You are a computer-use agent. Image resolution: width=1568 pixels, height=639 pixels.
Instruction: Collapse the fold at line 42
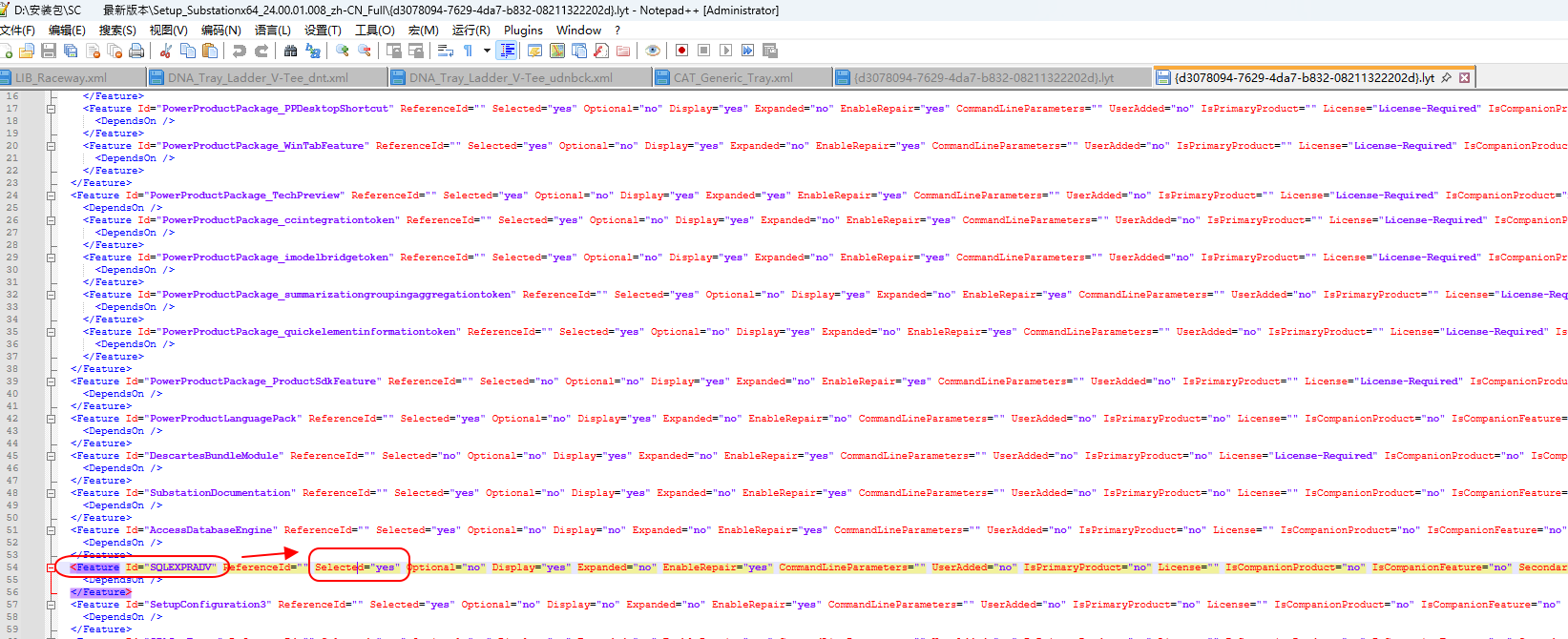click(51, 419)
